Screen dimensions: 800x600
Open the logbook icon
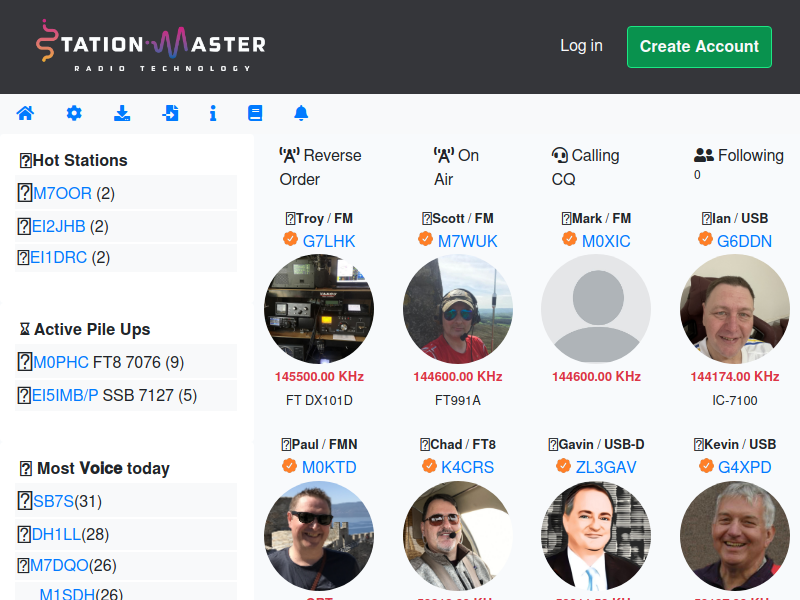[x=255, y=113]
